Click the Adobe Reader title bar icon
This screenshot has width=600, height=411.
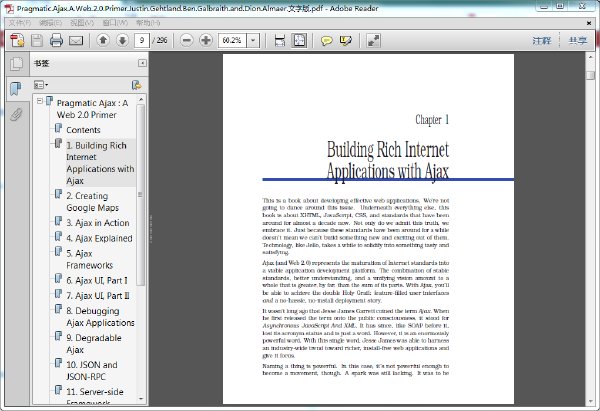click(9, 8)
